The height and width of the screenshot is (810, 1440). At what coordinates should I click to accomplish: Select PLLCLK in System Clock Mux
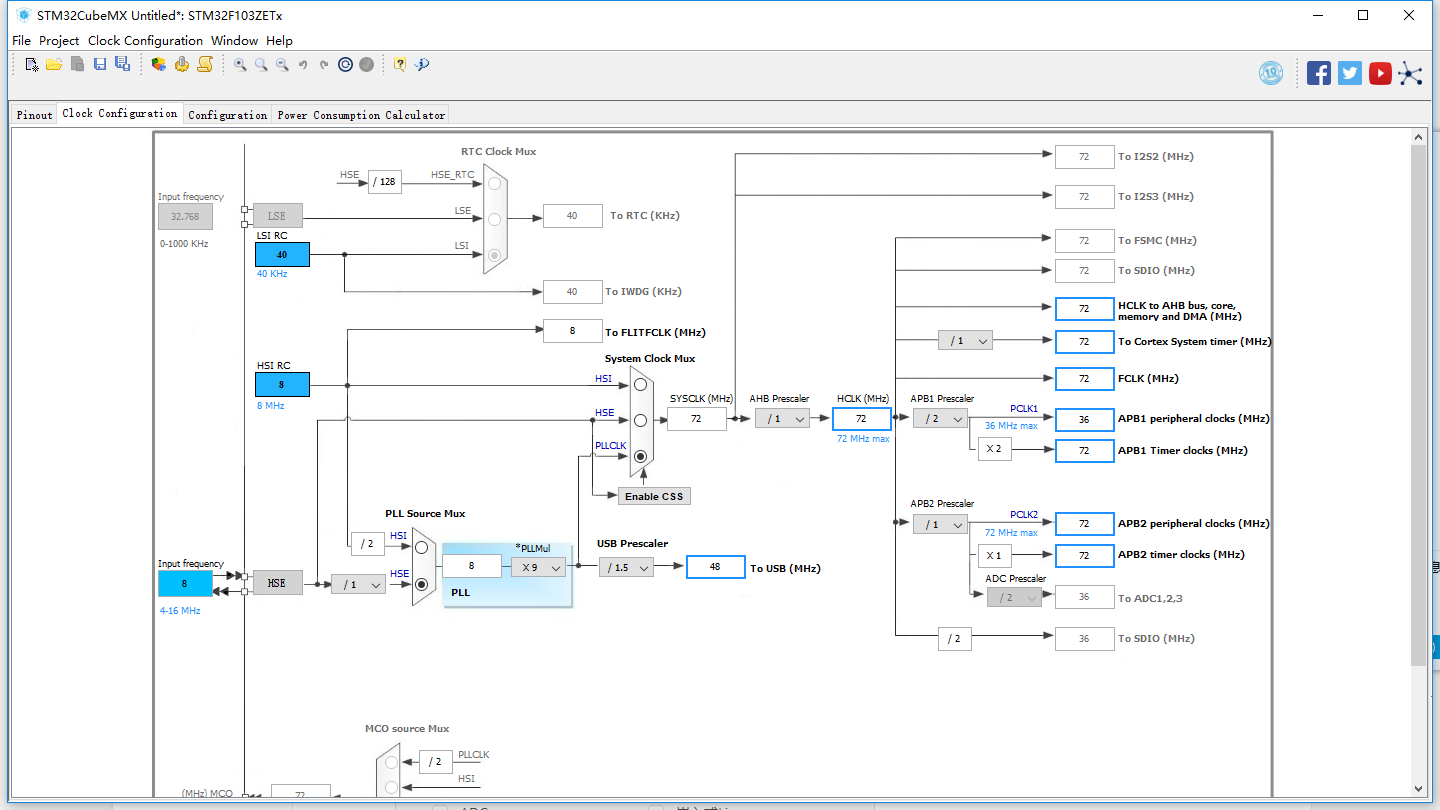[x=640, y=456]
